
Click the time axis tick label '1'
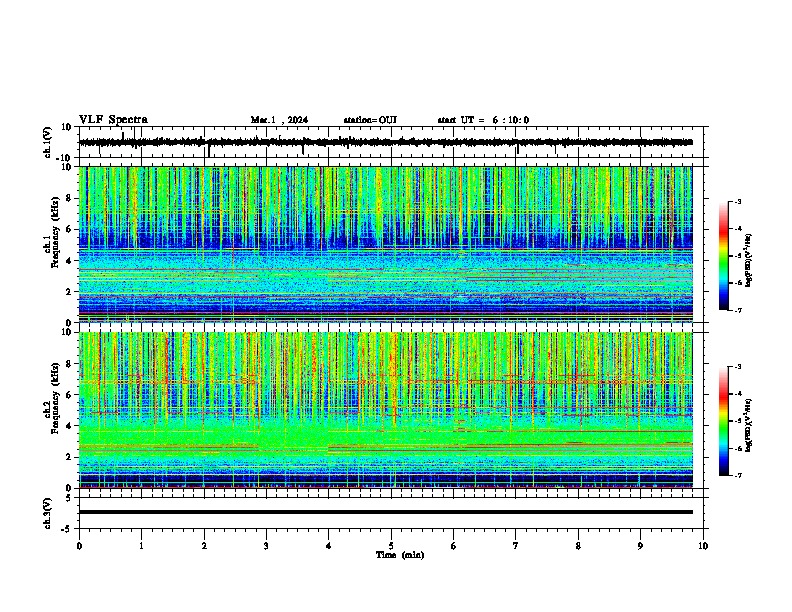[141, 546]
